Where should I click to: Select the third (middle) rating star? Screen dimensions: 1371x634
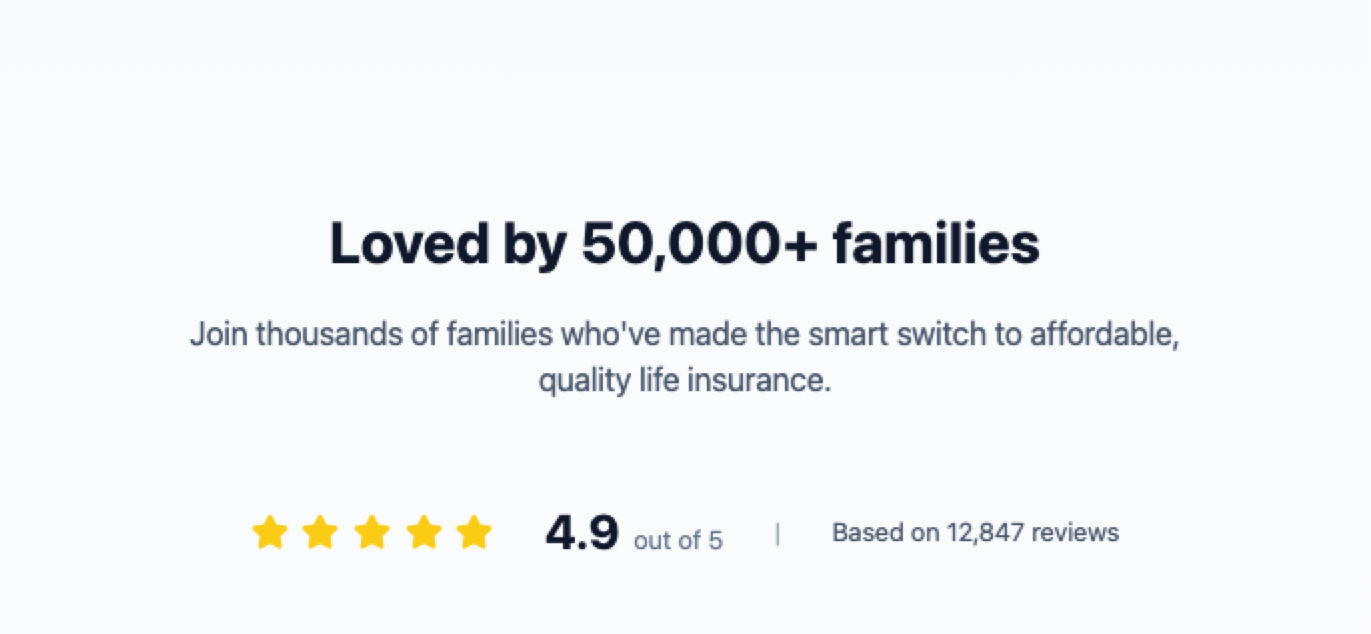[372, 532]
